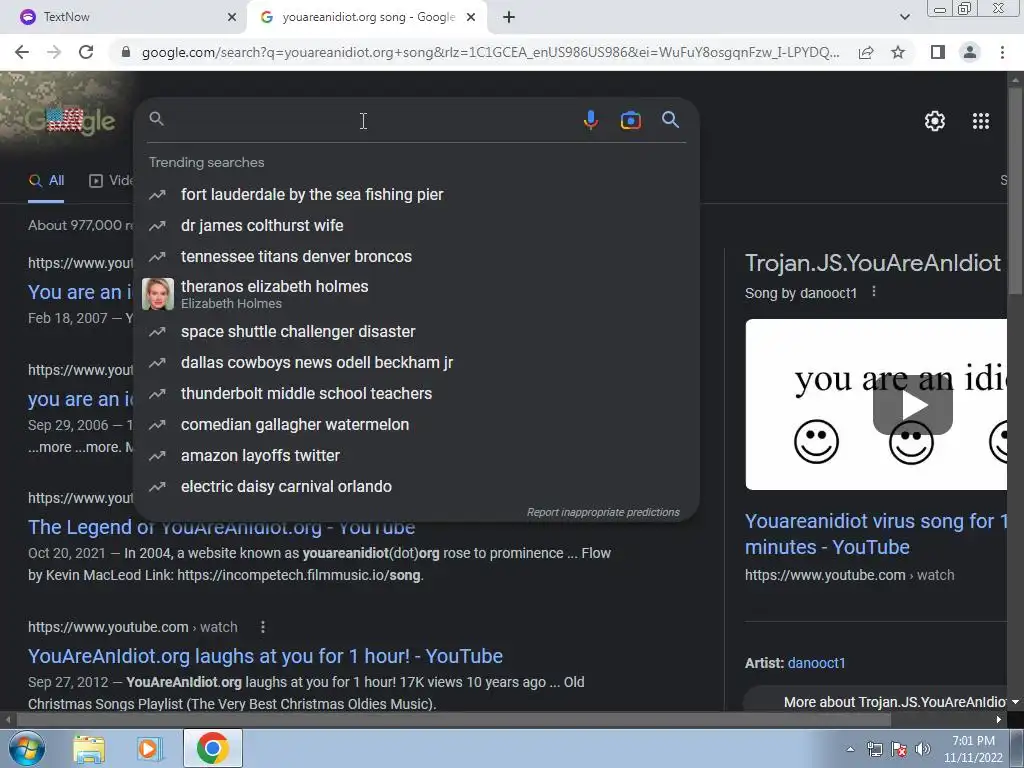Click Report inappropriate predictions link

coord(603,512)
